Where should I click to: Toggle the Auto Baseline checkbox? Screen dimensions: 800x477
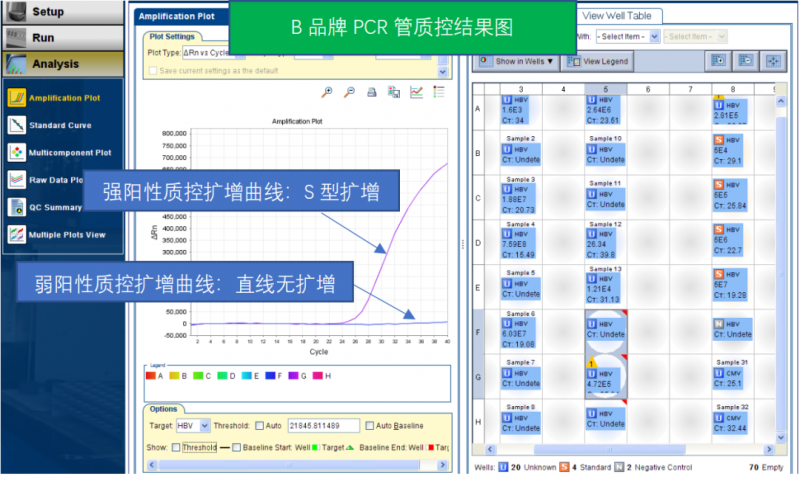tap(369, 425)
